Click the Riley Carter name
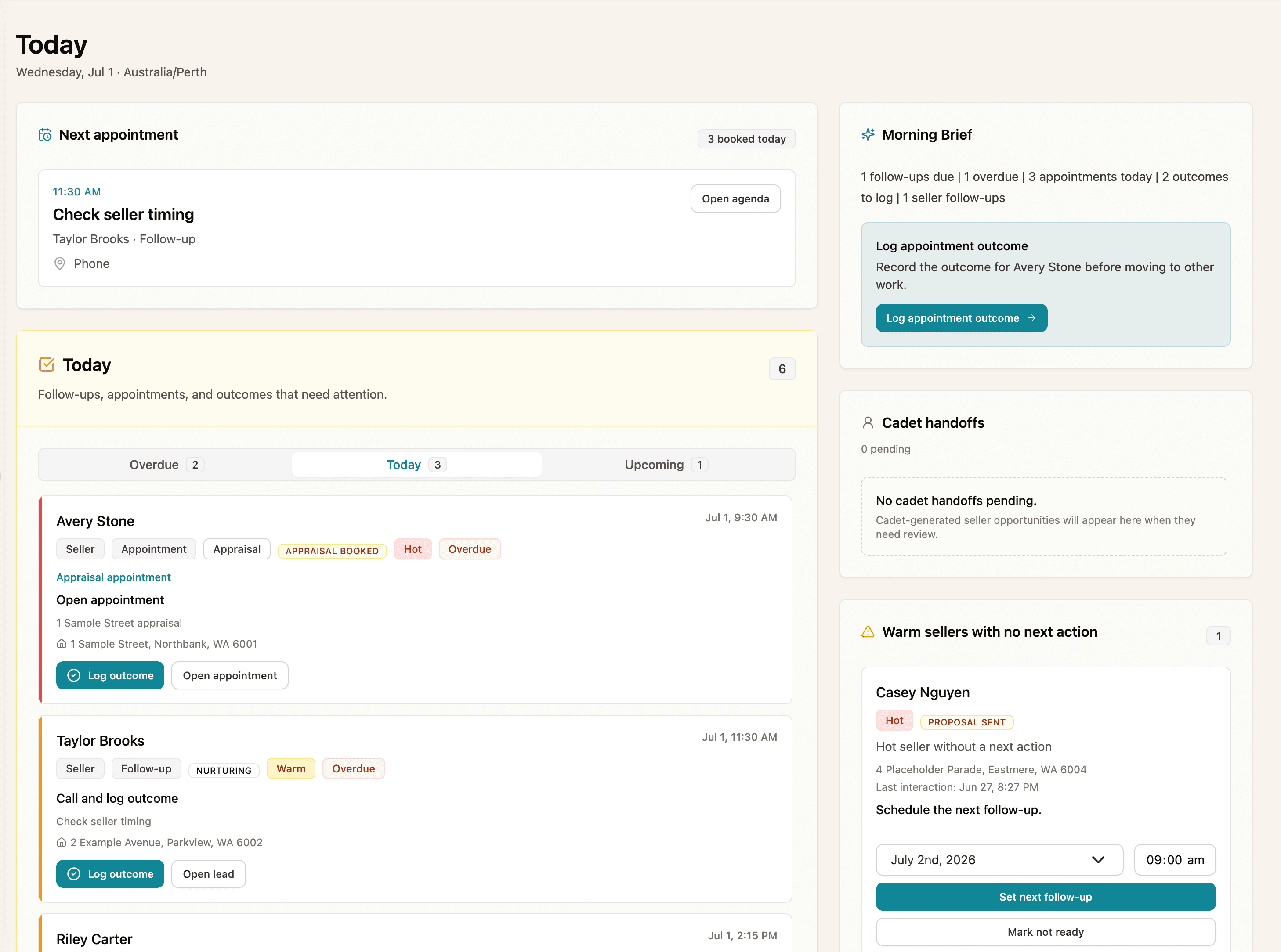 tap(94, 939)
